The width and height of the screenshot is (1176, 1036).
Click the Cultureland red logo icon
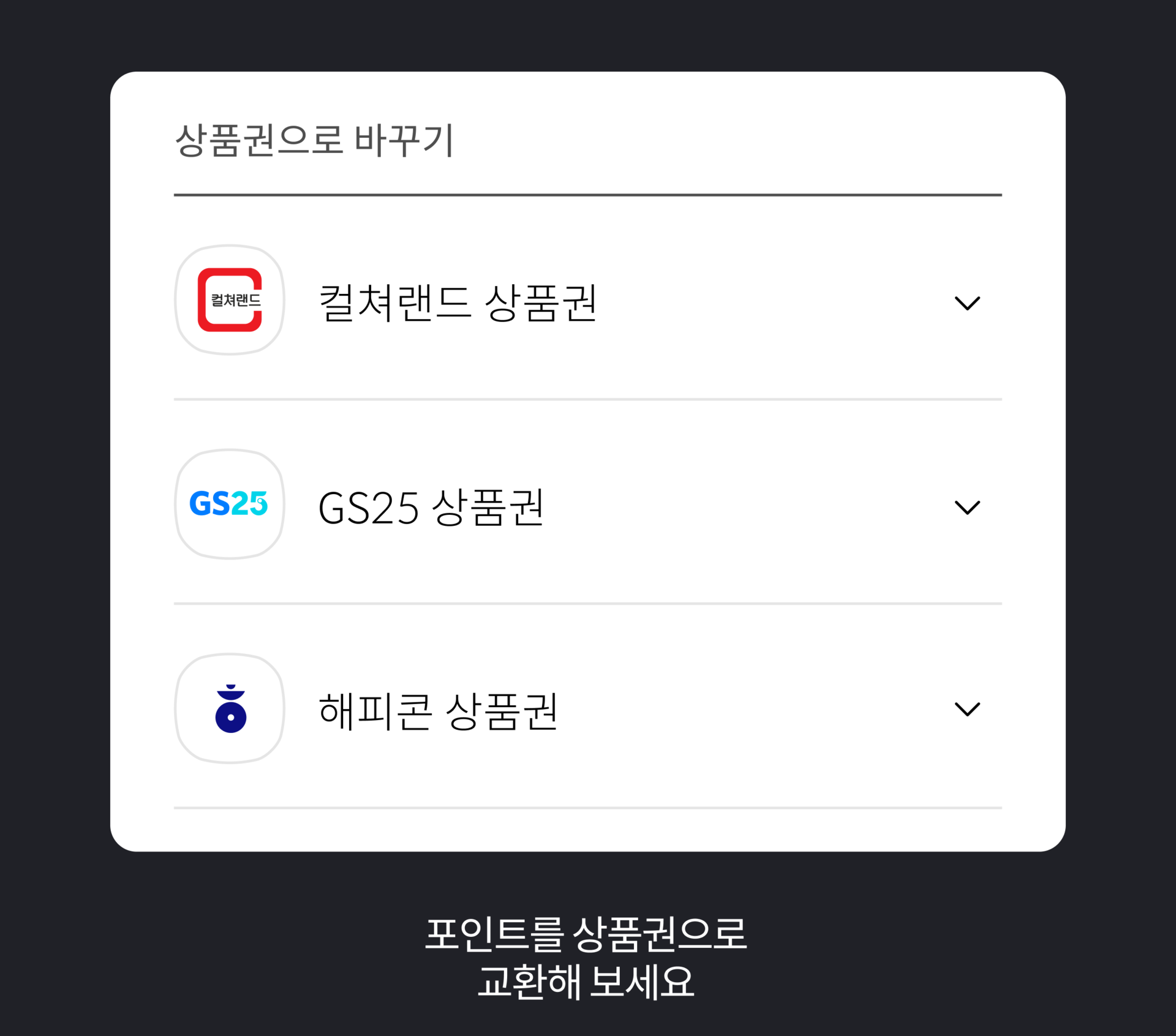pyautogui.click(x=230, y=300)
